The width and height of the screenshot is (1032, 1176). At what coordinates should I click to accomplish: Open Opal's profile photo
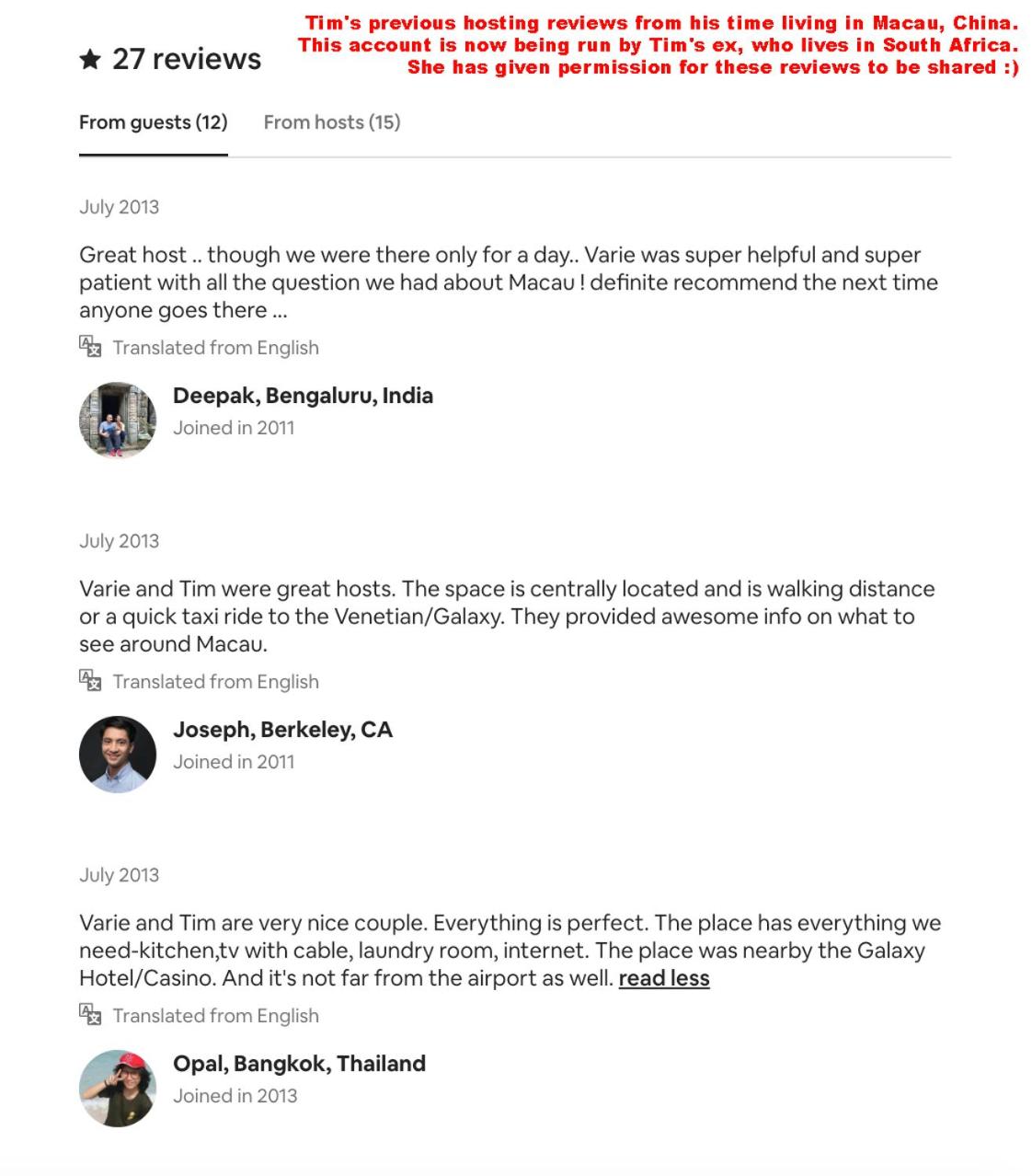(118, 1088)
